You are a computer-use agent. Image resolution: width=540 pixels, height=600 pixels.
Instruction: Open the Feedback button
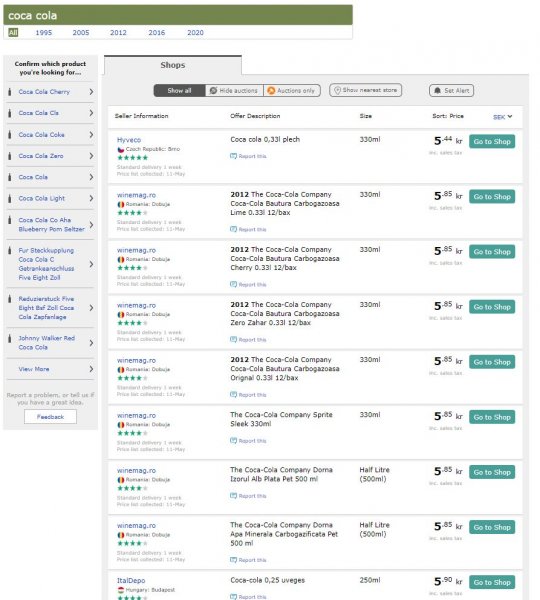tap(50, 417)
